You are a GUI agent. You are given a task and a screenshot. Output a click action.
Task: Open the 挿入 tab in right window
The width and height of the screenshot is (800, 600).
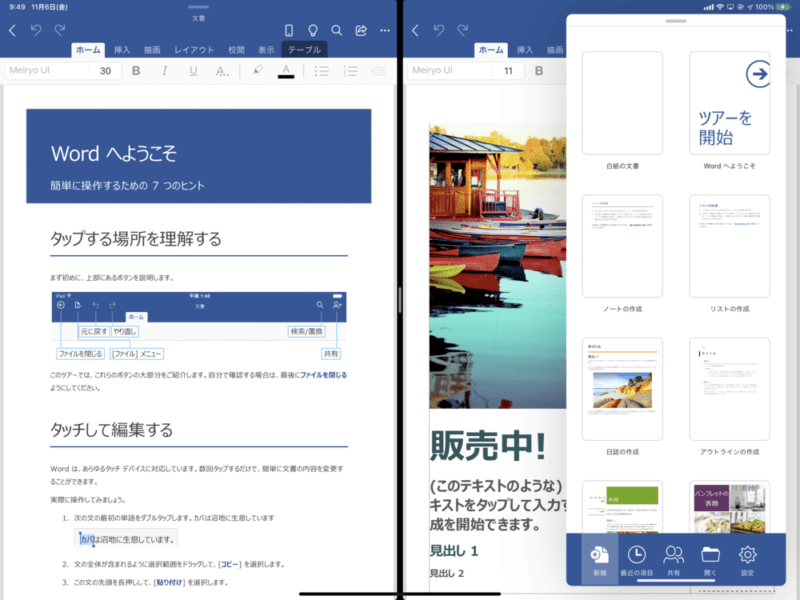525,49
